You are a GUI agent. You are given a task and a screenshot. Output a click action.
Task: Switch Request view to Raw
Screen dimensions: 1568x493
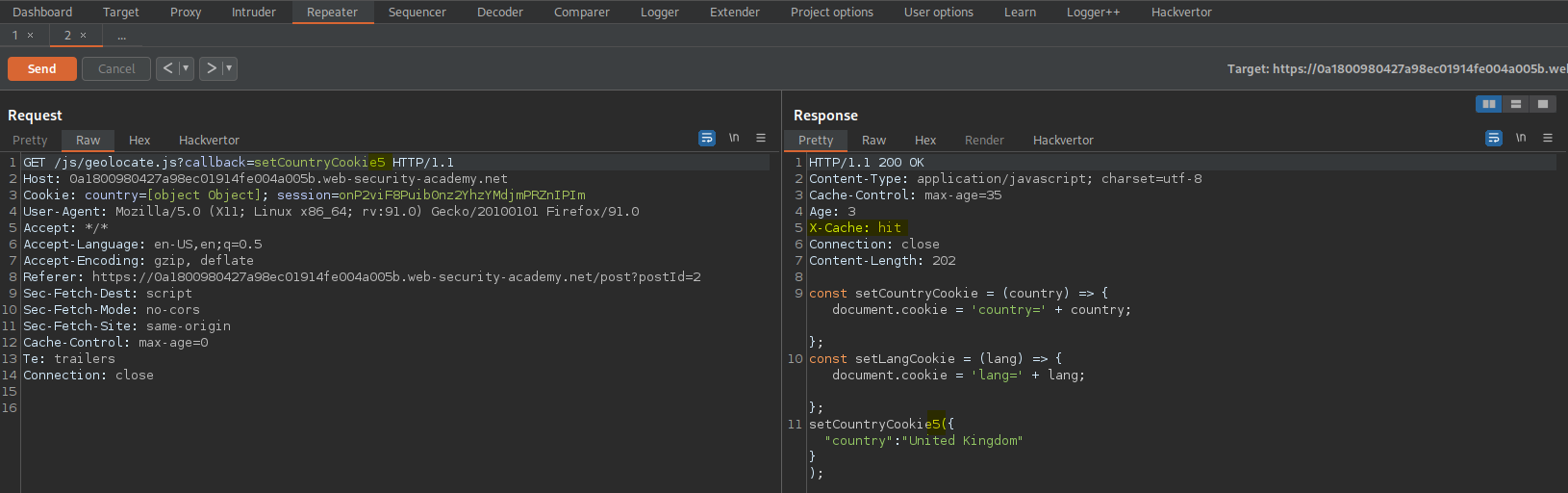[x=89, y=140]
